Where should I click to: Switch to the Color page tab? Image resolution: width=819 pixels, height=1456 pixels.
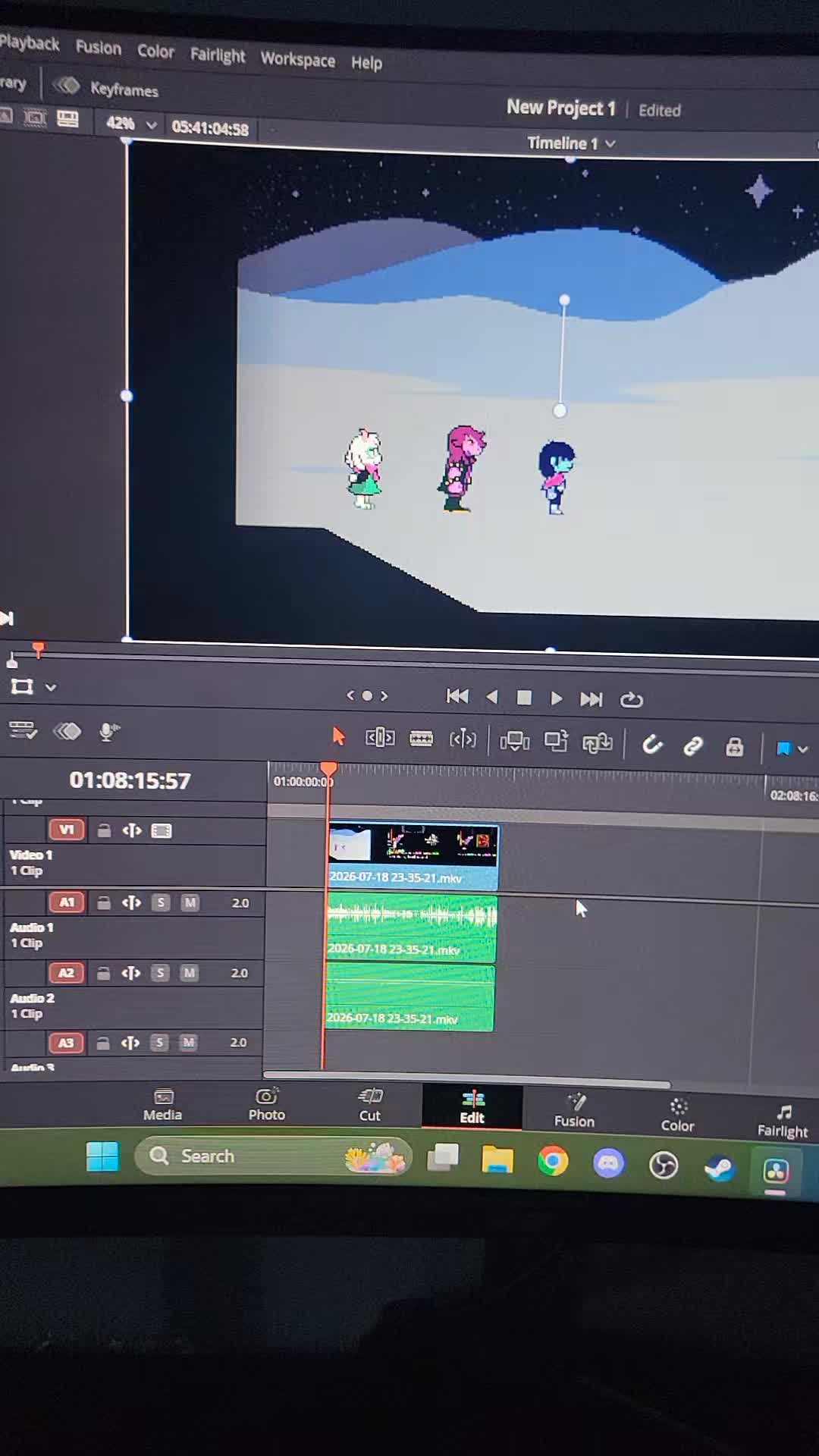click(x=677, y=1116)
